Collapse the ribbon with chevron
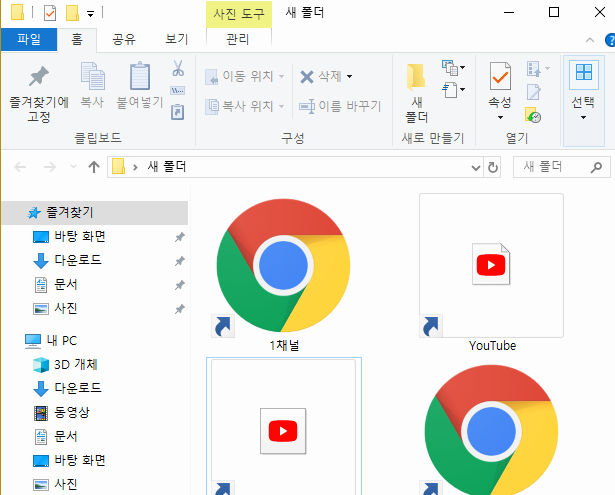The width and height of the screenshot is (615, 495). (x=590, y=40)
